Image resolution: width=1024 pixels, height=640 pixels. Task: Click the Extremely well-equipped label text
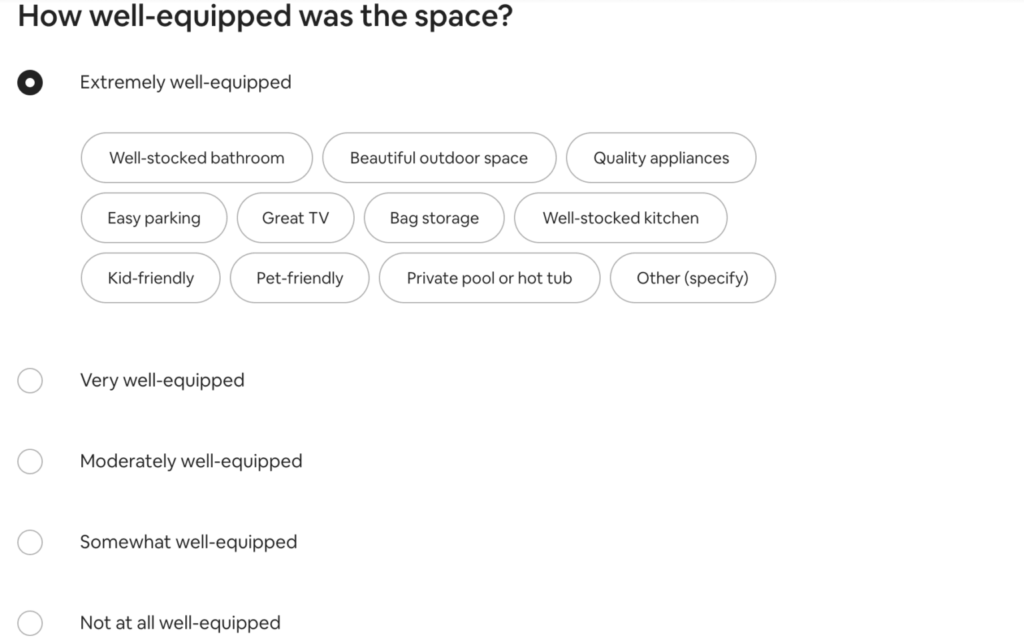point(185,83)
